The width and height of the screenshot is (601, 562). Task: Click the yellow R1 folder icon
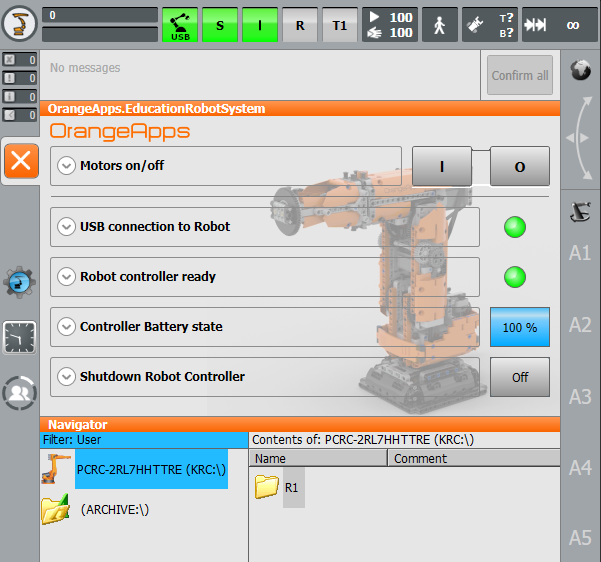(x=267, y=486)
